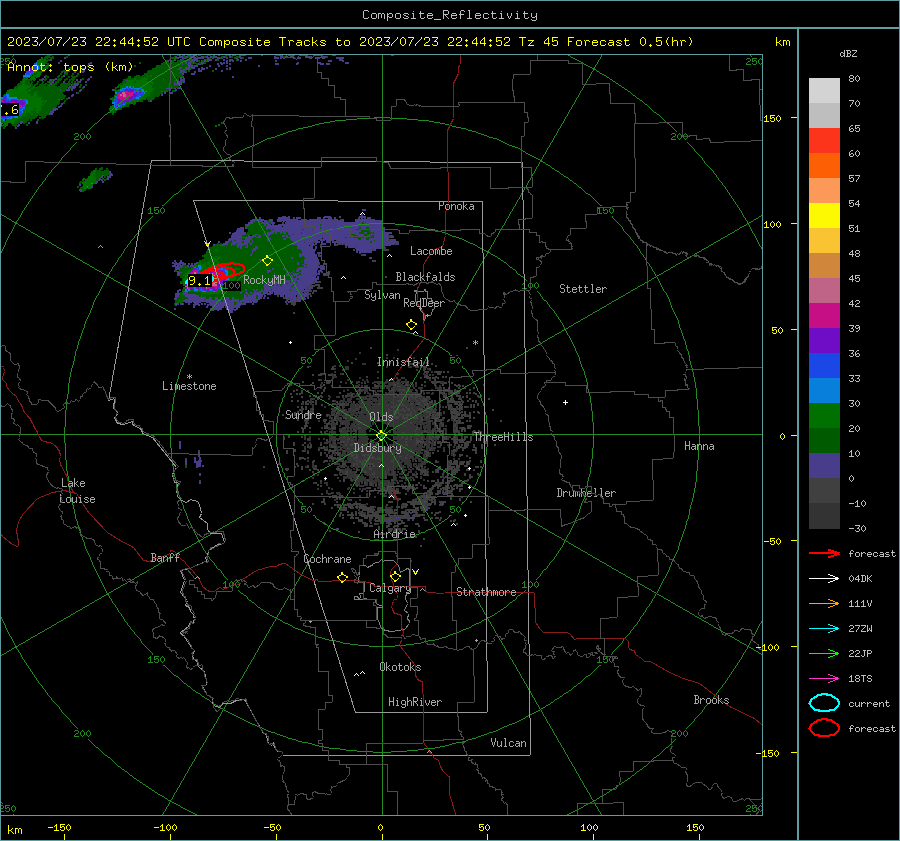Click the 'current' legend text
The width and height of the screenshot is (900, 841).
(869, 704)
